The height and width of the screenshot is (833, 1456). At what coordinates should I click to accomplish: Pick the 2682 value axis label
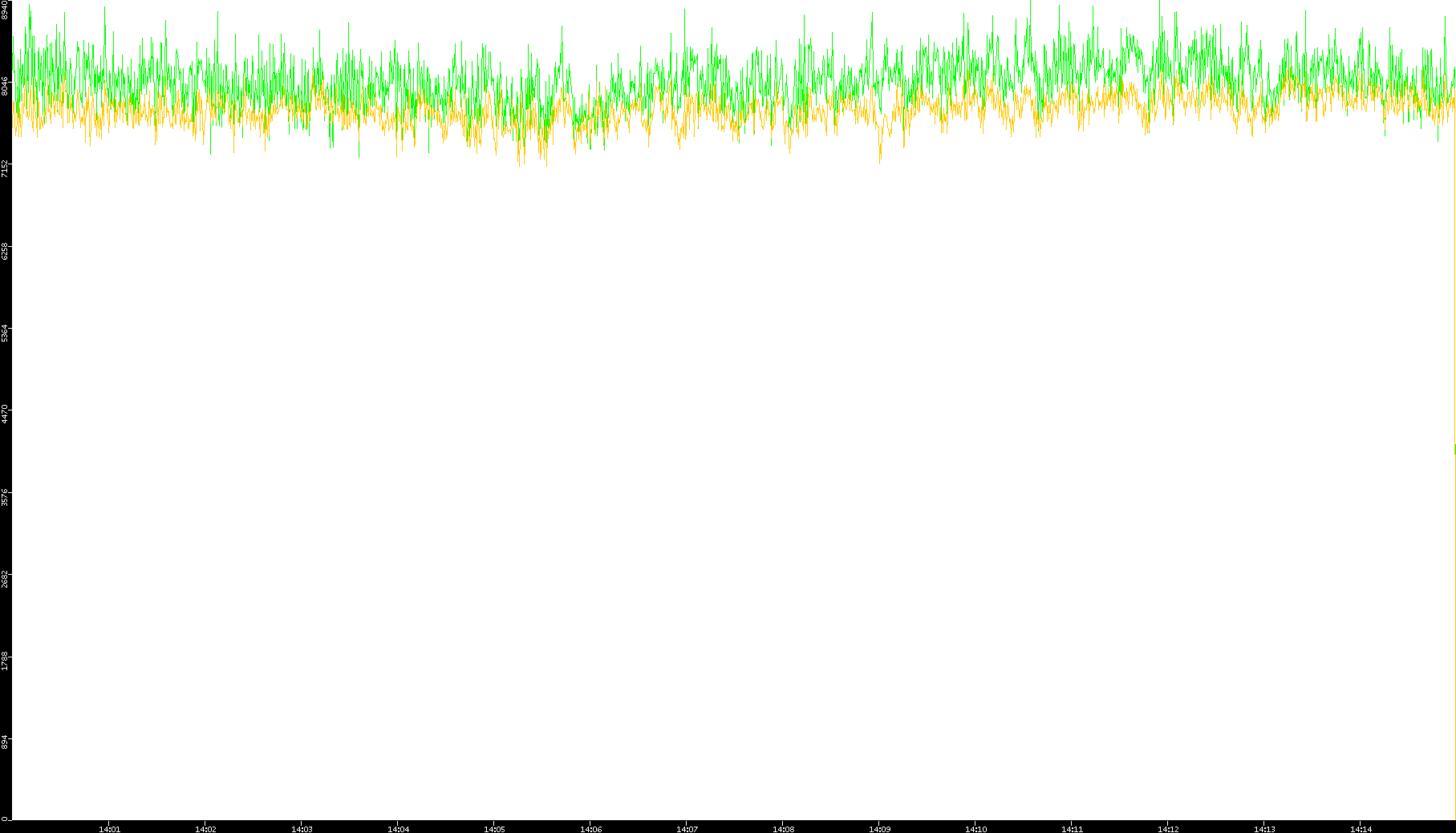tap(5, 579)
